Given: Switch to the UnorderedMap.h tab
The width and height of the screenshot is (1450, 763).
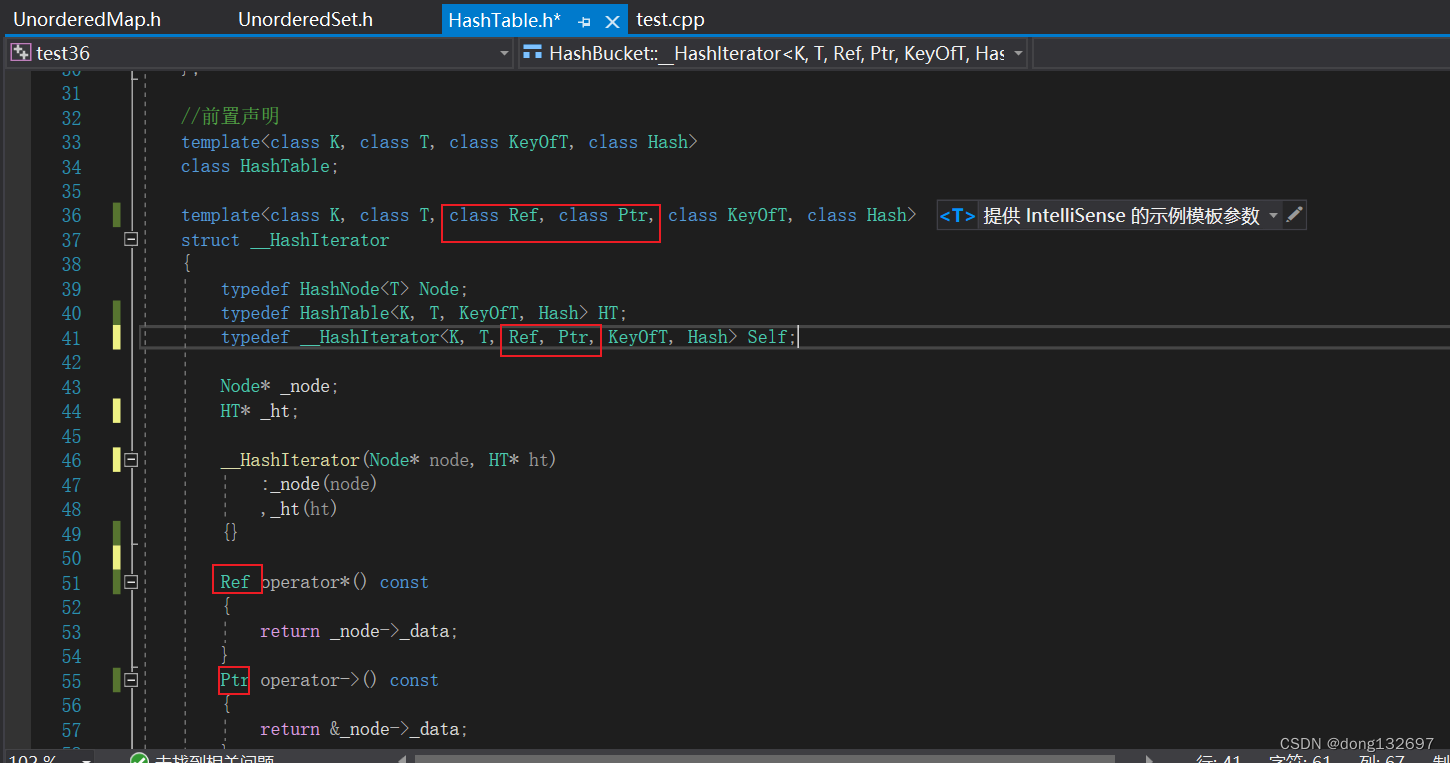Looking at the screenshot, I should click(x=87, y=19).
